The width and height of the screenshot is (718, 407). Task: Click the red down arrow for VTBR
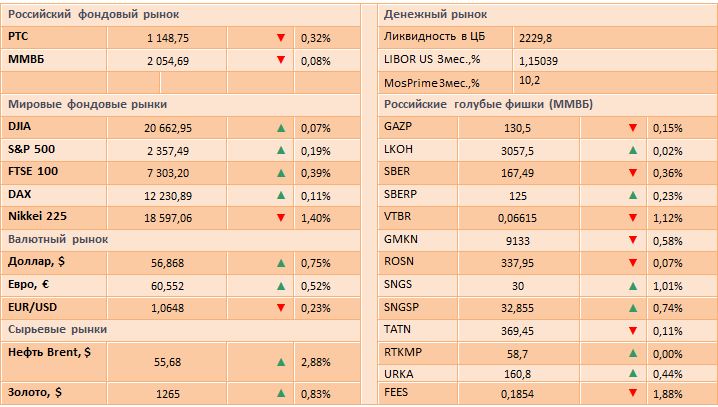pos(632,218)
